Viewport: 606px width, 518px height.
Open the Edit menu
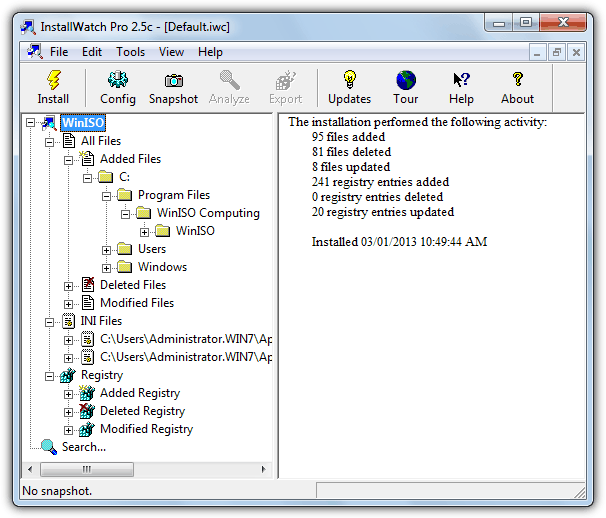coord(92,52)
